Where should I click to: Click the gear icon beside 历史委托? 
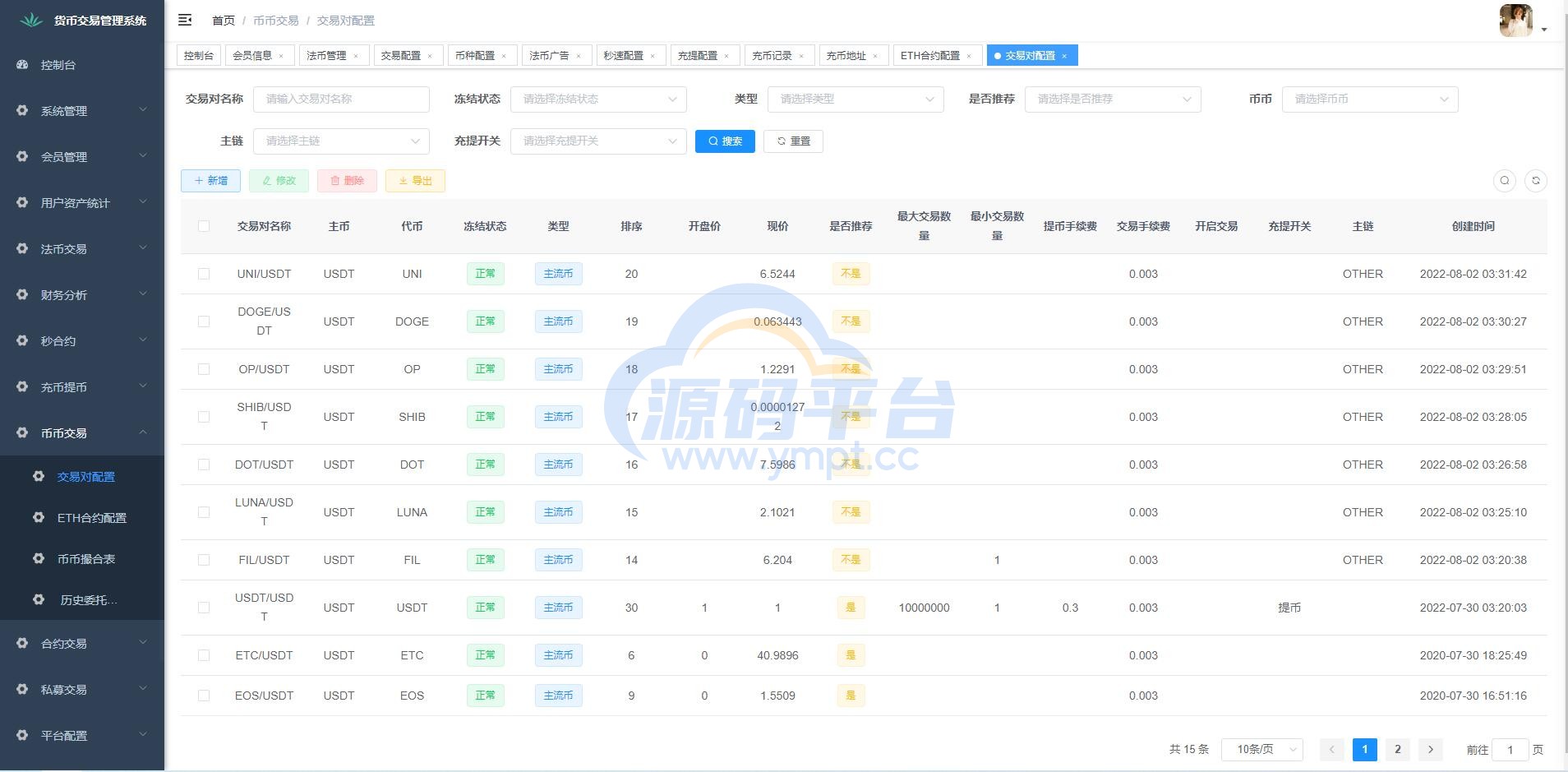pyautogui.click(x=39, y=599)
